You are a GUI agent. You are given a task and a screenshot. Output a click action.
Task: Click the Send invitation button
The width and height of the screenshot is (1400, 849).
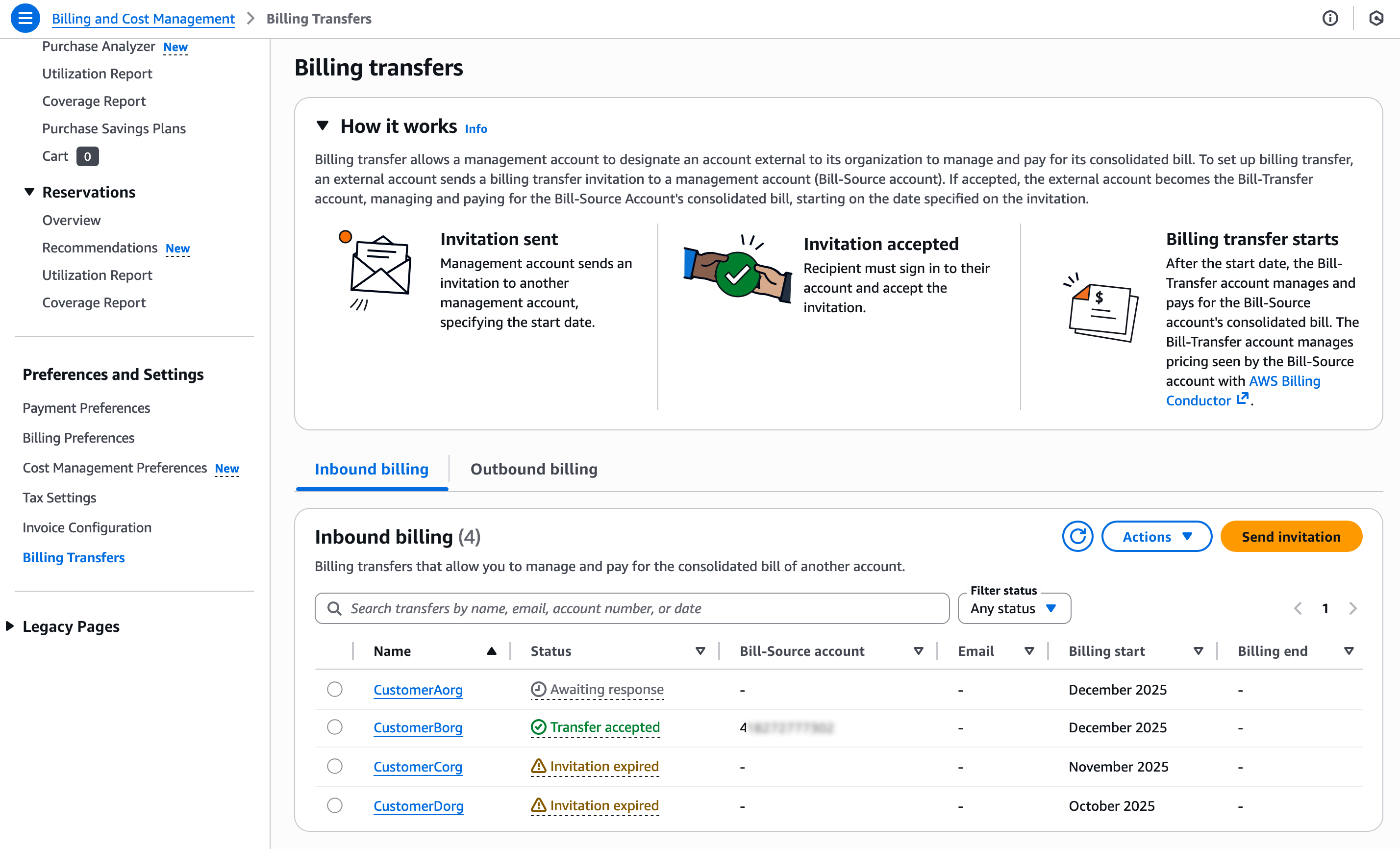(1290, 536)
